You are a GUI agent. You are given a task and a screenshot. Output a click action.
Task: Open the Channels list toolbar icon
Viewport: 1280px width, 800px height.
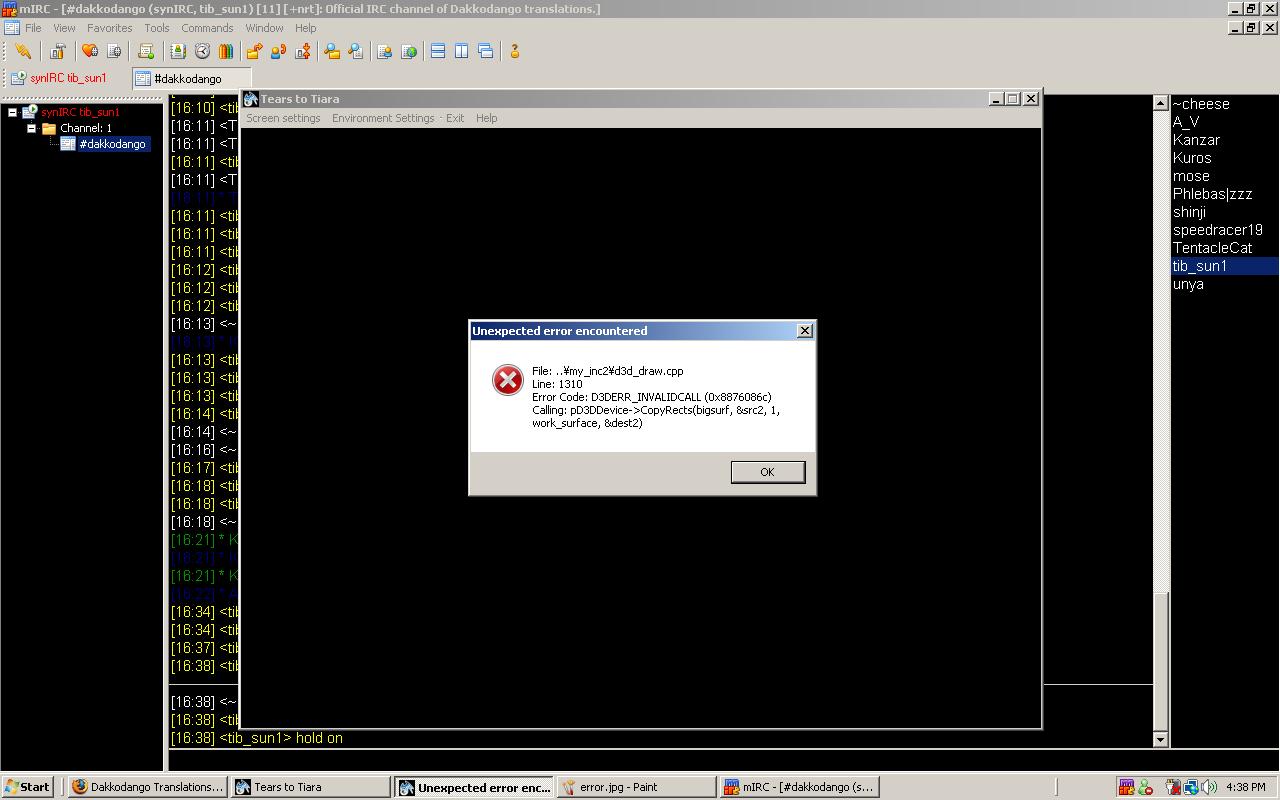click(x=114, y=51)
